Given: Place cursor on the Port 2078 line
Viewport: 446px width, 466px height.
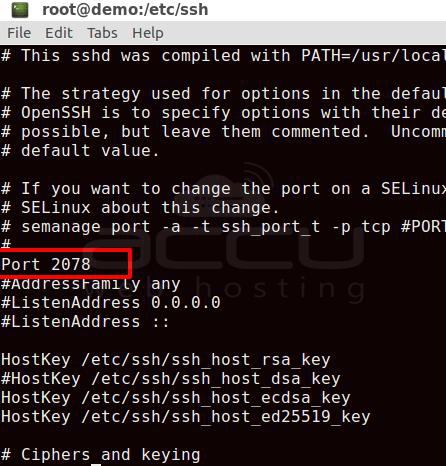Looking at the screenshot, I should [46, 264].
